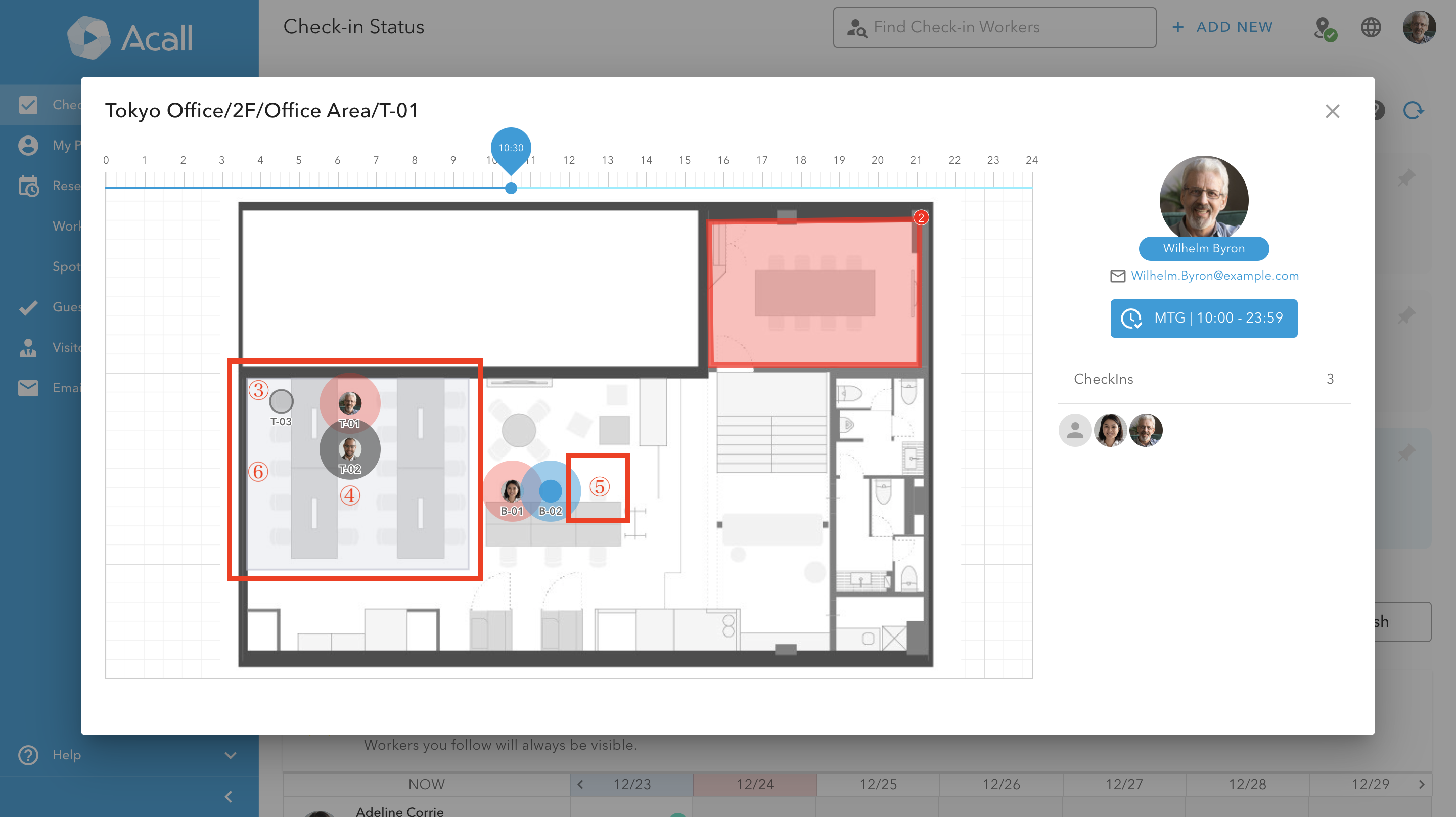The height and width of the screenshot is (817, 1456).
Task: Click hour 6 on the timeline
Action: [x=337, y=161]
